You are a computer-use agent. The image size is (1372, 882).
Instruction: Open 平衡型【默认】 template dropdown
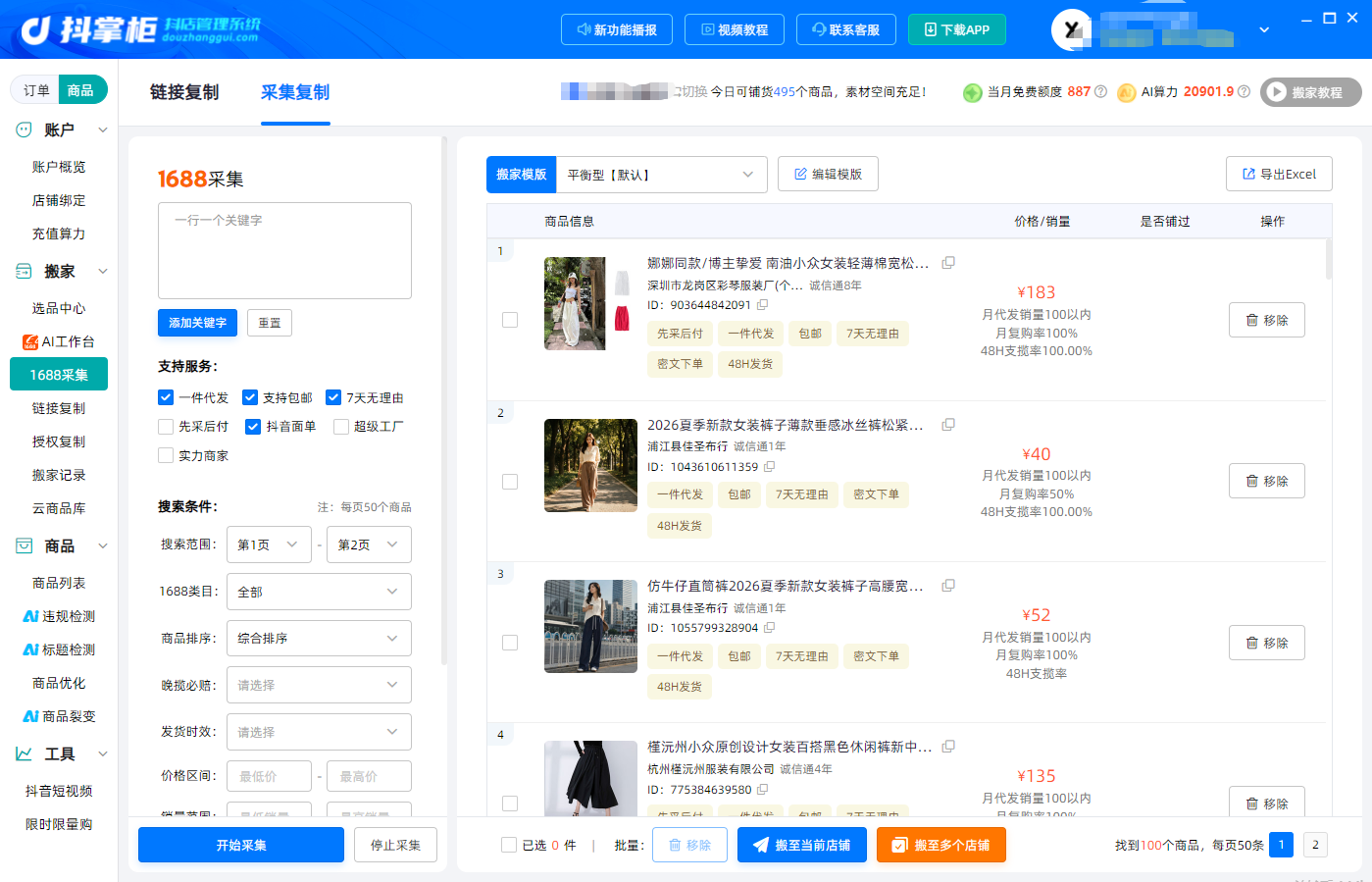tap(661, 175)
